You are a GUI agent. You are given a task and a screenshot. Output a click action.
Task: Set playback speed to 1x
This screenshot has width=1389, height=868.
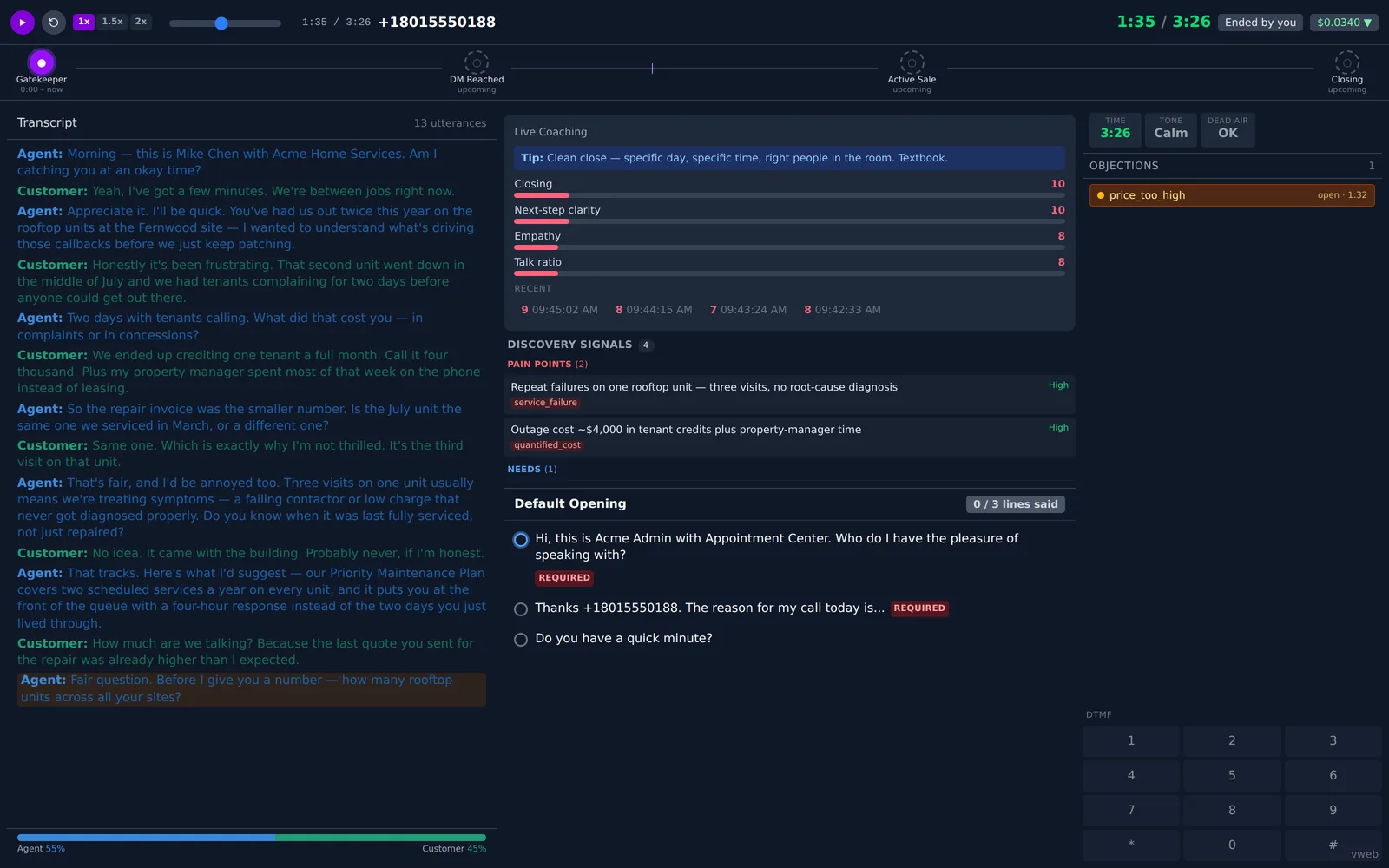point(83,22)
